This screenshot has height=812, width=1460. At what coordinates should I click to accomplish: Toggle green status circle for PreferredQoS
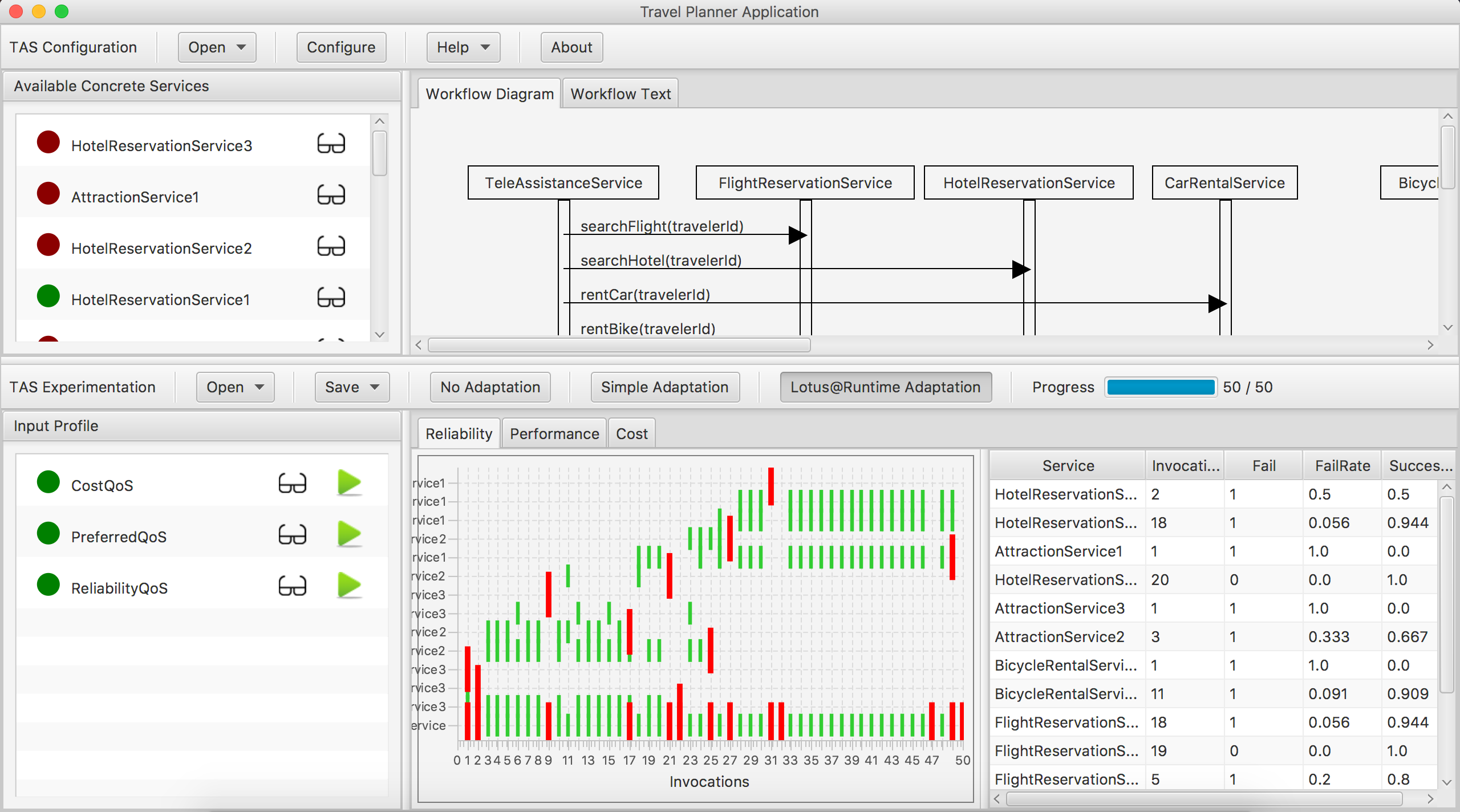[x=48, y=534]
